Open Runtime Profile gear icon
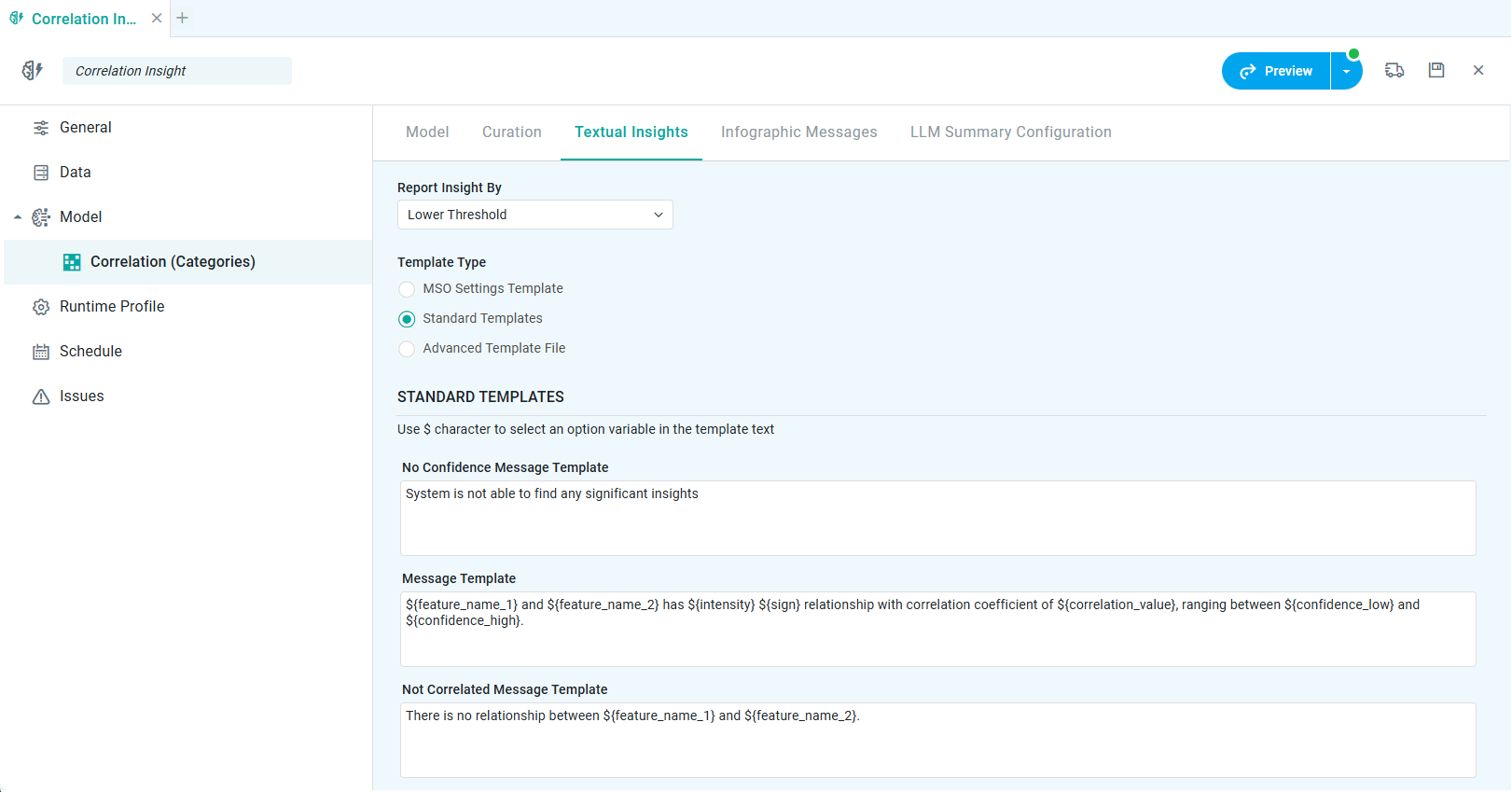This screenshot has height=792, width=1512. pyautogui.click(x=41, y=307)
